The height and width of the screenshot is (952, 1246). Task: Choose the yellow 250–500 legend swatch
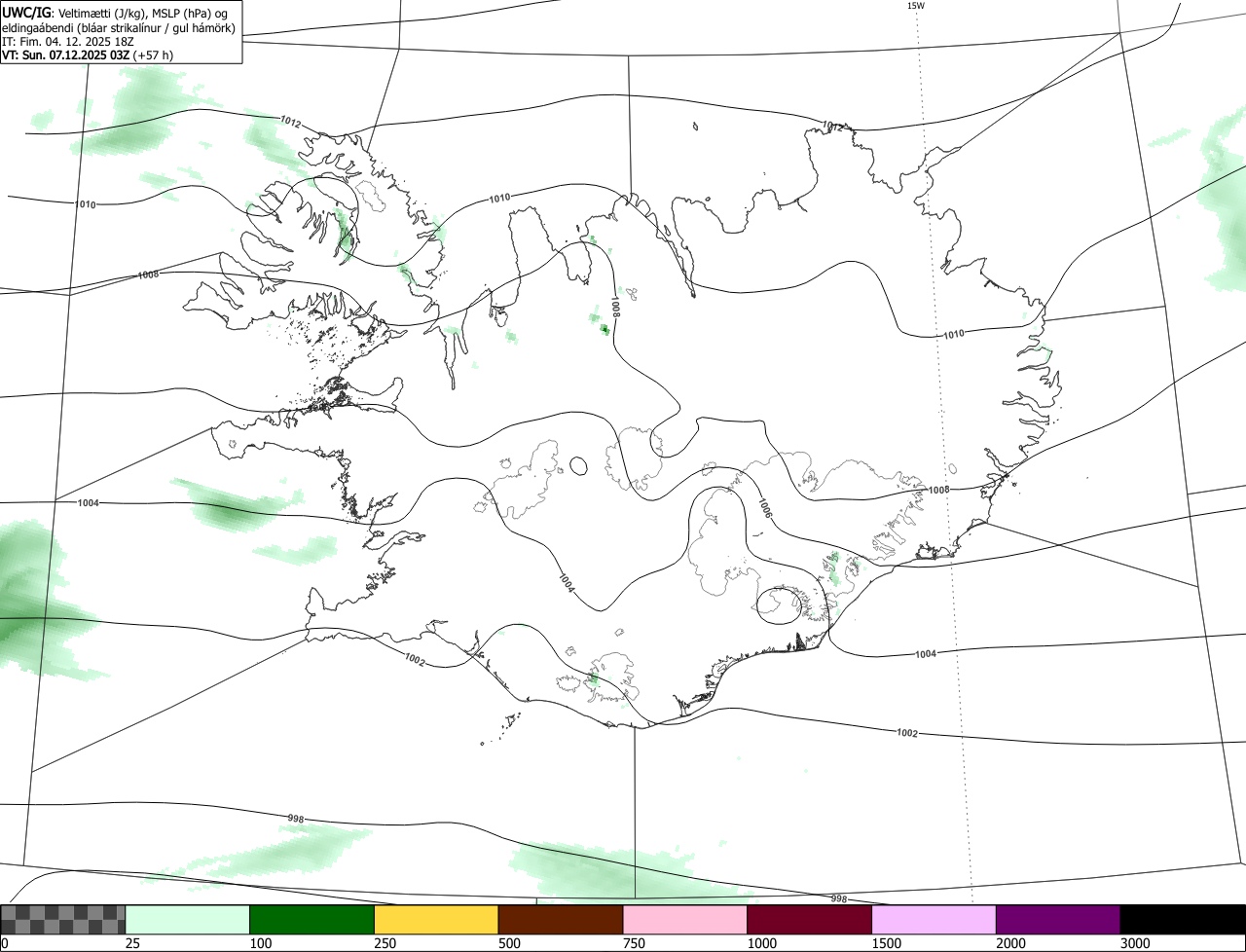436,920
